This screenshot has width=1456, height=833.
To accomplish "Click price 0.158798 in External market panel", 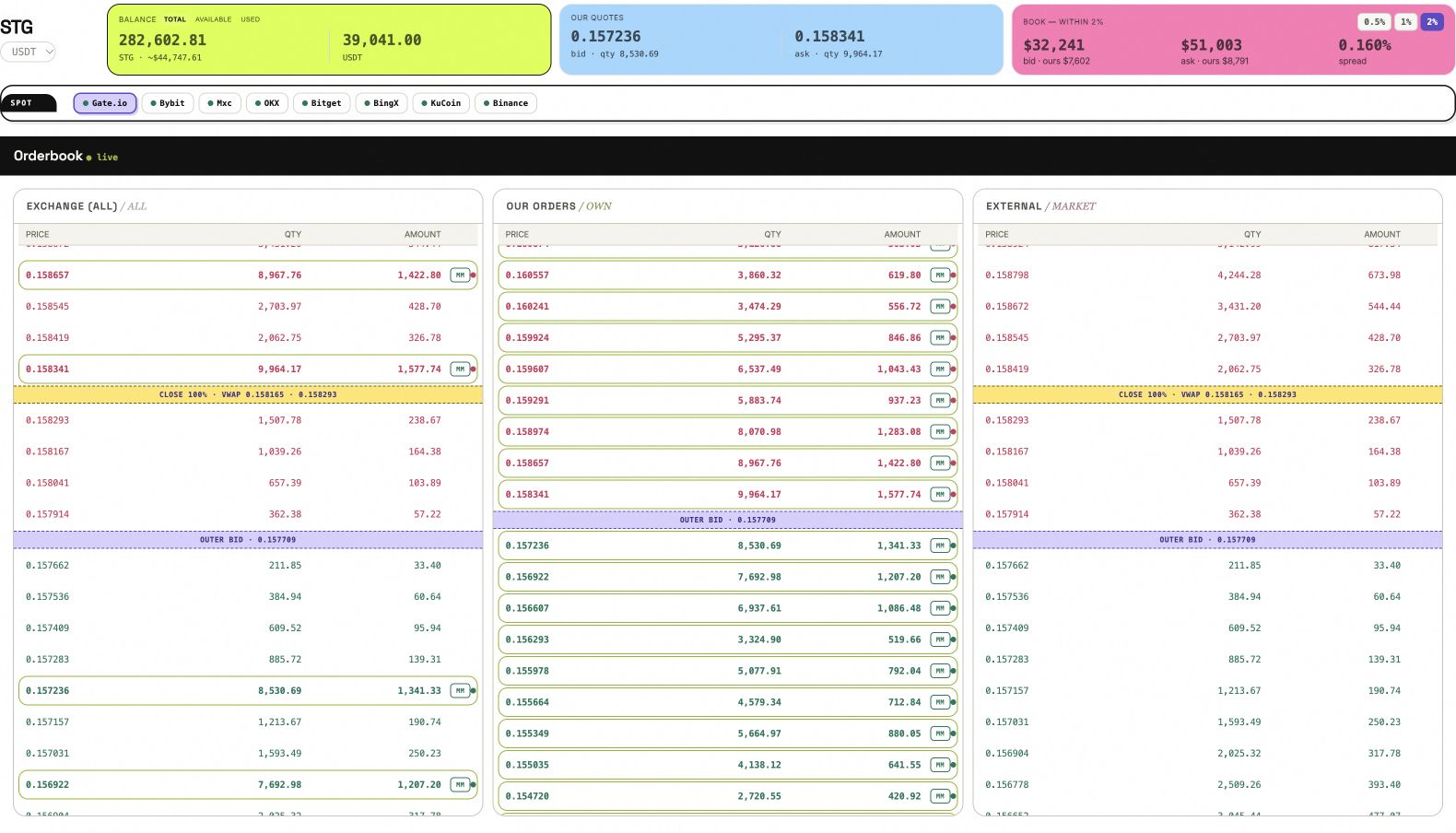I will pyautogui.click(x=1006, y=275).
